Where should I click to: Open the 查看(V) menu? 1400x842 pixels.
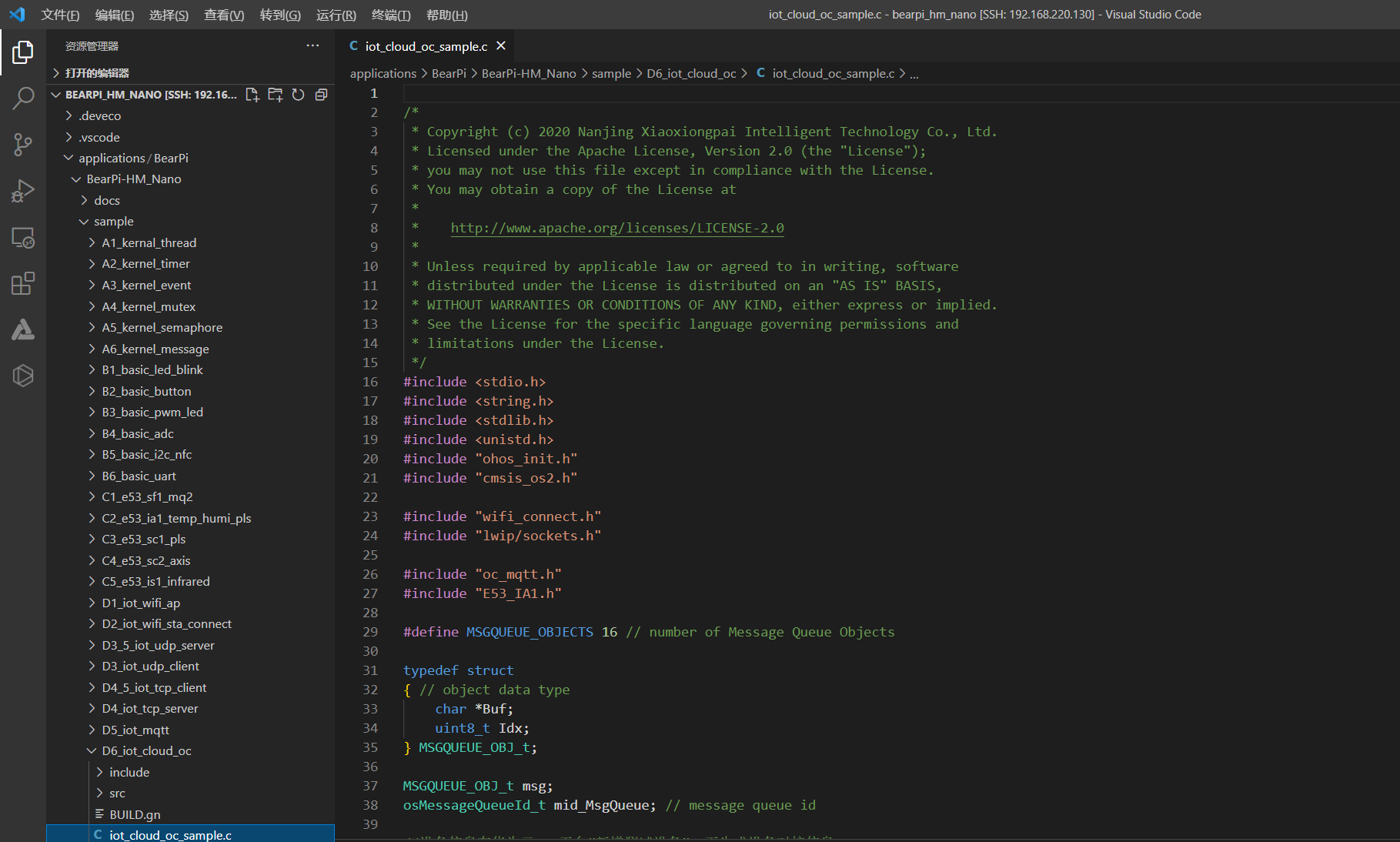(x=224, y=15)
